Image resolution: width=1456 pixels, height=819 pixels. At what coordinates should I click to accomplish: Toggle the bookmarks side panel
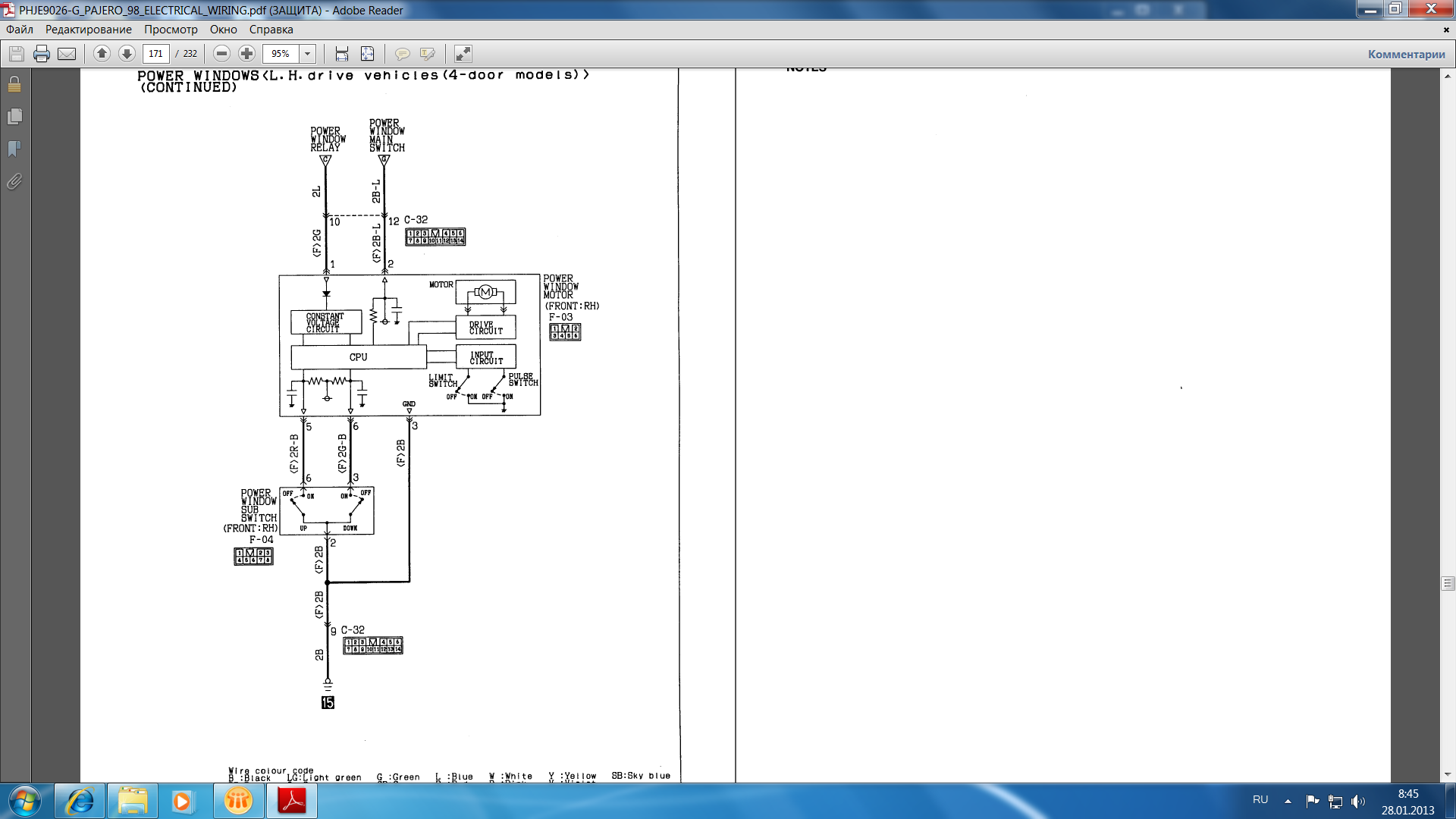pyautogui.click(x=14, y=149)
